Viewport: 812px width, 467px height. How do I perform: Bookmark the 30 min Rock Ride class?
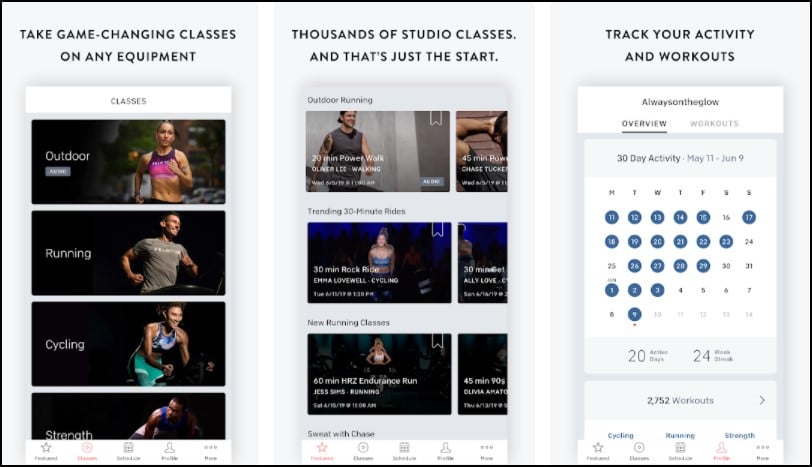point(438,230)
